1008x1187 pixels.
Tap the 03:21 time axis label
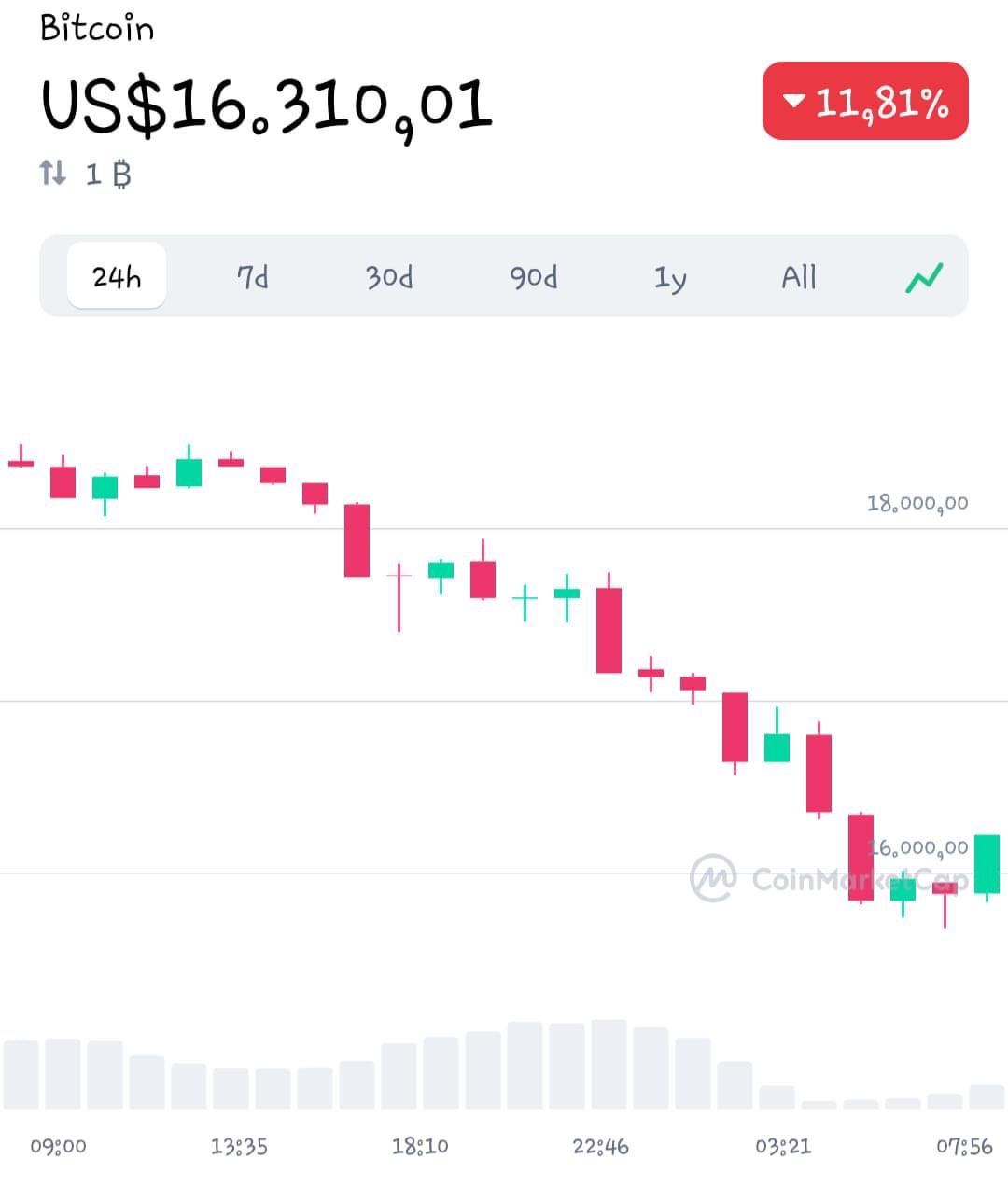tap(783, 1146)
